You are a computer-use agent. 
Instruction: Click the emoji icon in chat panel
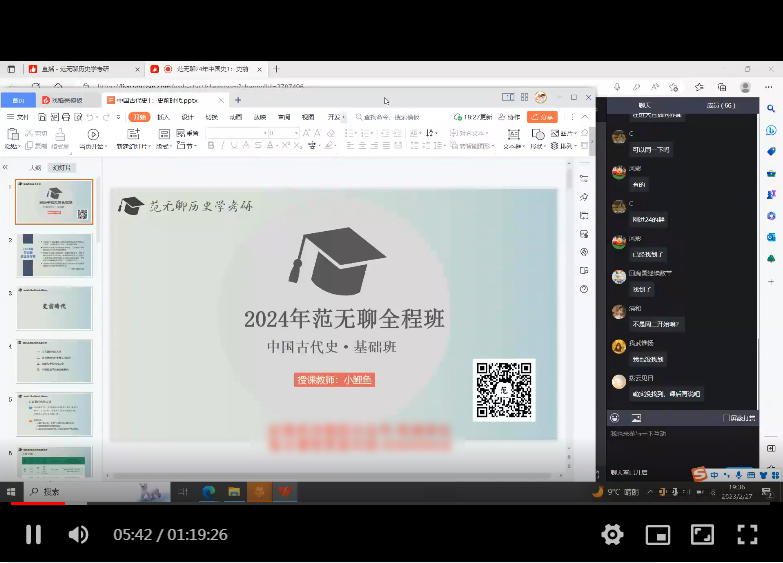[x=615, y=418]
